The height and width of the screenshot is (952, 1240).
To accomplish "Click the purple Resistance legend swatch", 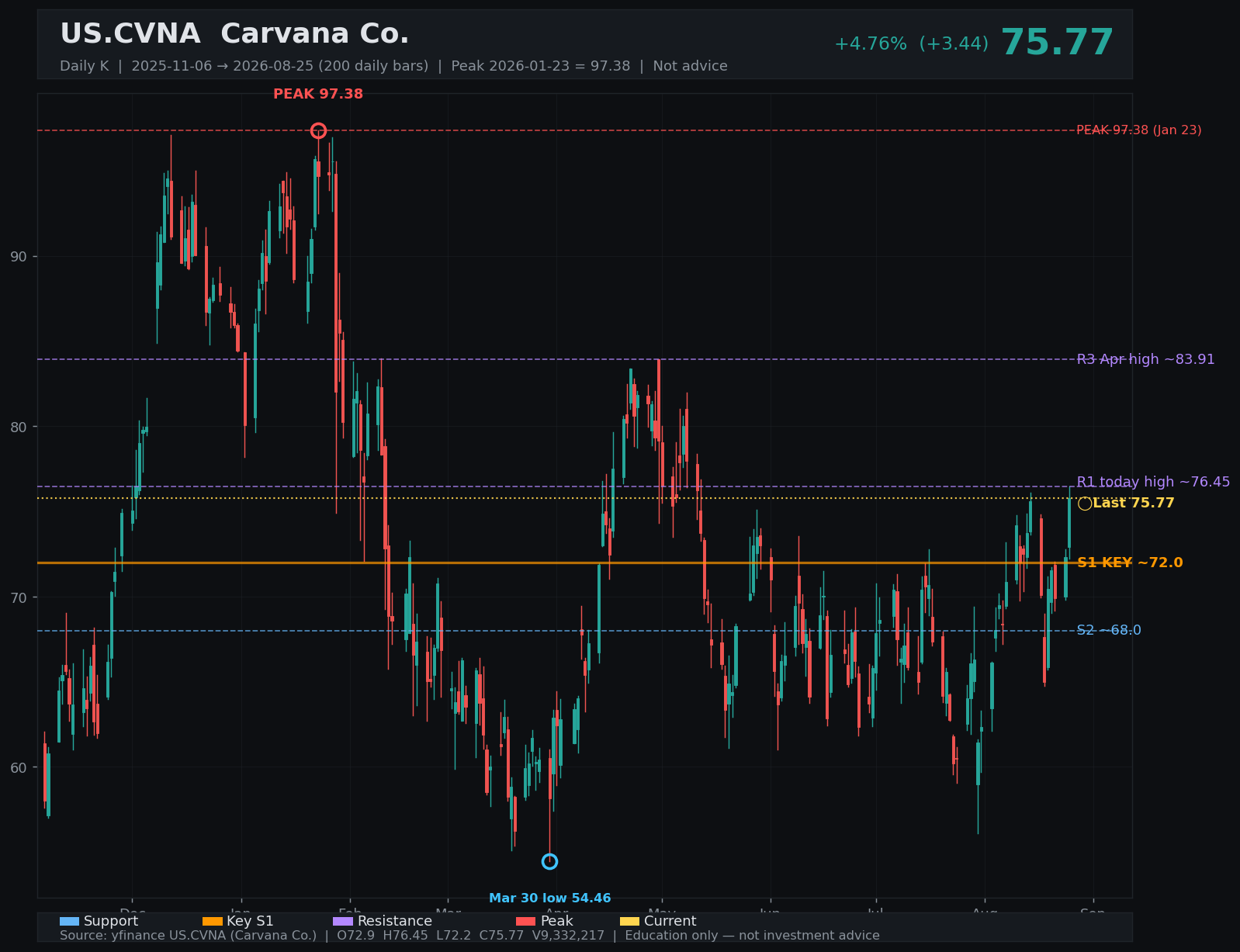I will point(343,921).
